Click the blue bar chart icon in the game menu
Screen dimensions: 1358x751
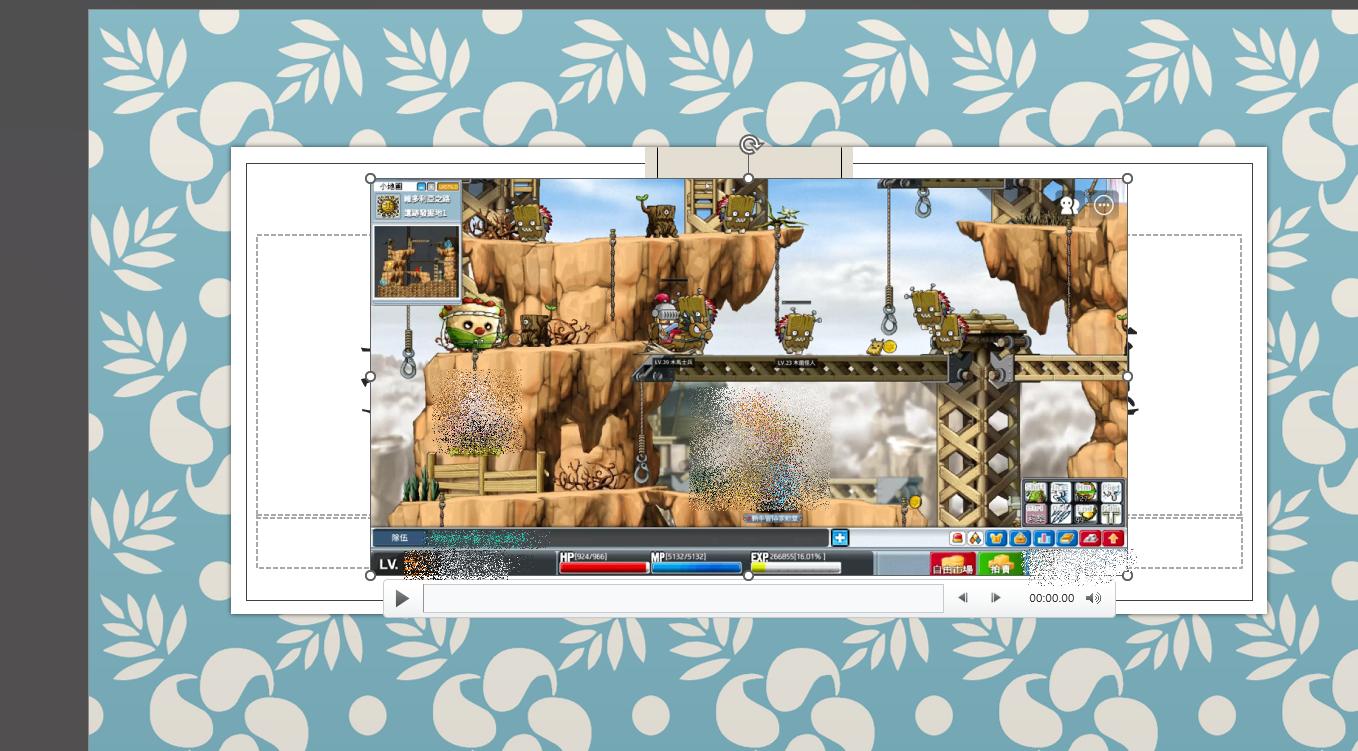tap(1044, 538)
